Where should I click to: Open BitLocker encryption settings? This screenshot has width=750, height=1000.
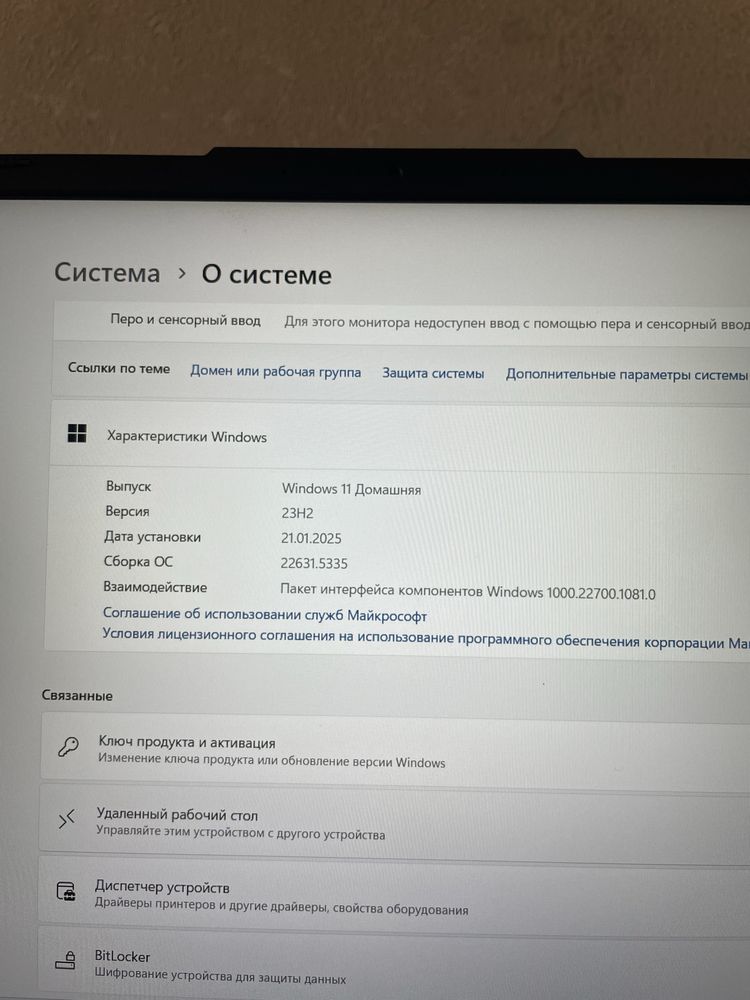[x=393, y=963]
